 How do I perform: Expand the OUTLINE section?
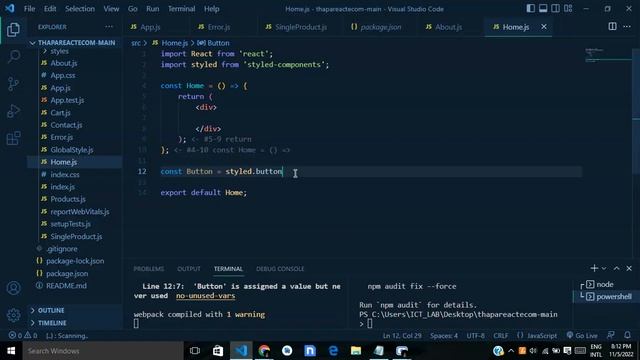point(51,311)
